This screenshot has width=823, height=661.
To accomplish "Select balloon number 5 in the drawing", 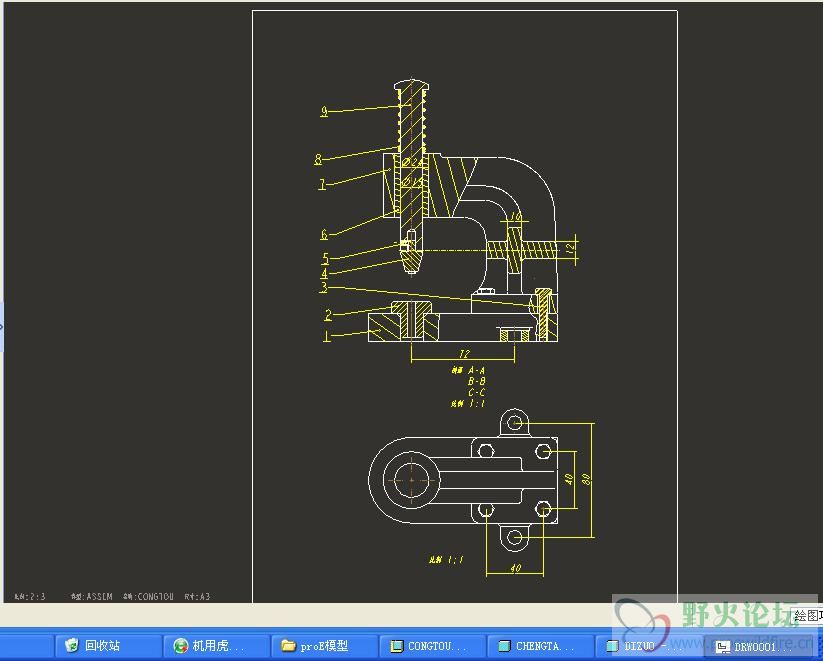I will tap(325, 259).
